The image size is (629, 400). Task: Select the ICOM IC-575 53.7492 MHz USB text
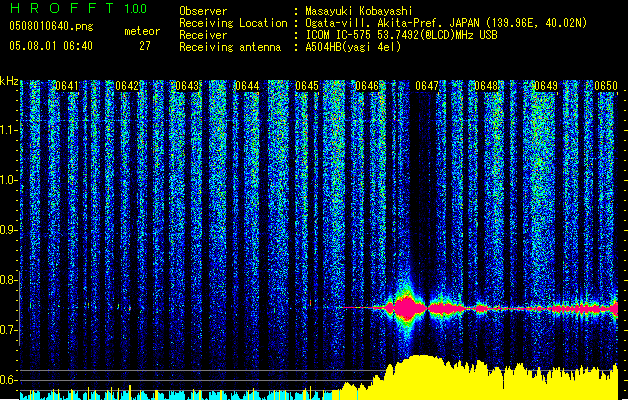point(401,35)
